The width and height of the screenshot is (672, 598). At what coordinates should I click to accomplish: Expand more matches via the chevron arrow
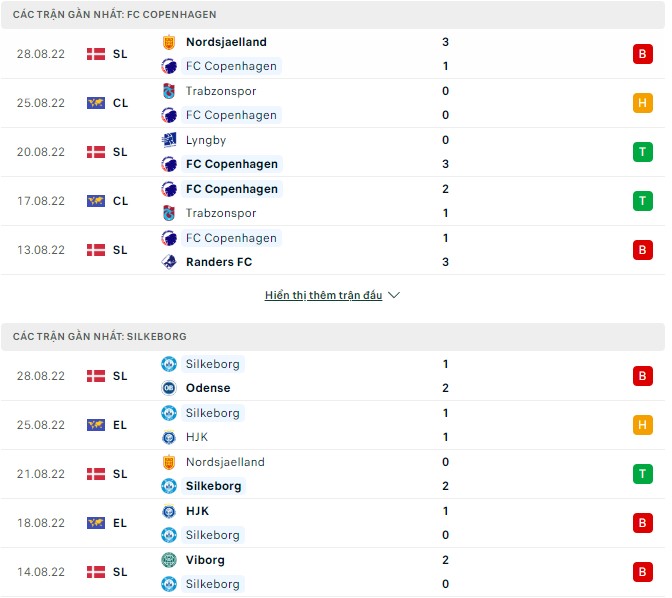click(394, 296)
